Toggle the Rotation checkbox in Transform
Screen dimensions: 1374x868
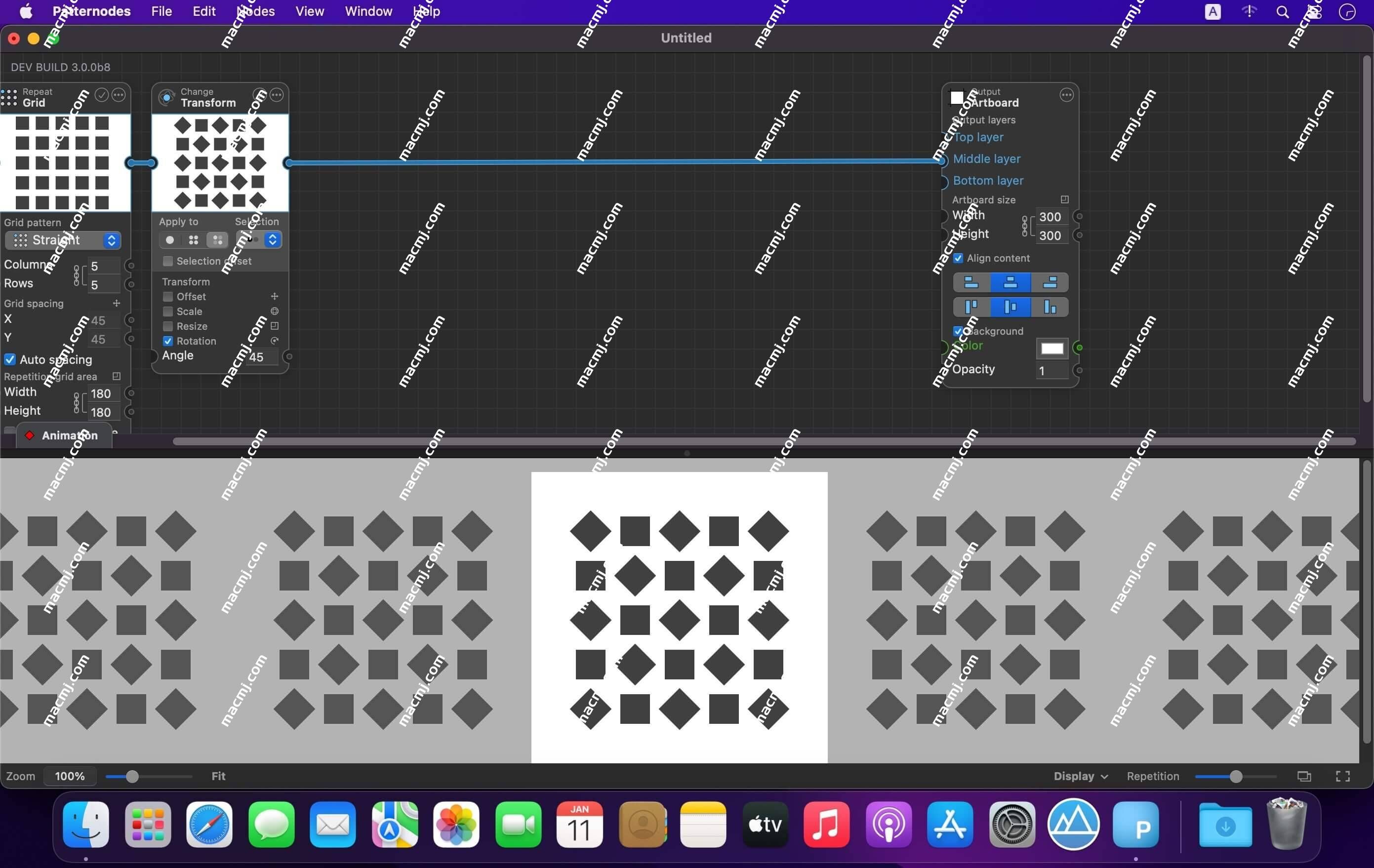tap(167, 340)
